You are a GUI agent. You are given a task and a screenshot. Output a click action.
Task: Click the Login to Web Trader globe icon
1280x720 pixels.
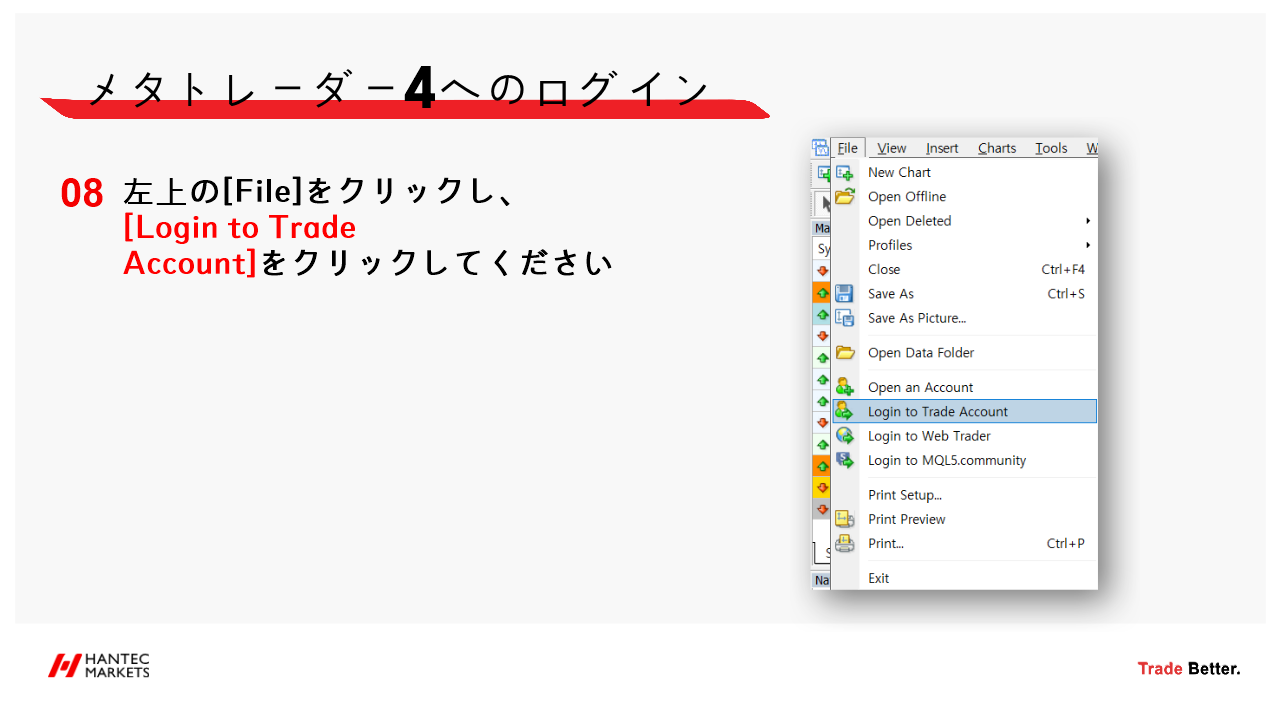pyautogui.click(x=847, y=435)
